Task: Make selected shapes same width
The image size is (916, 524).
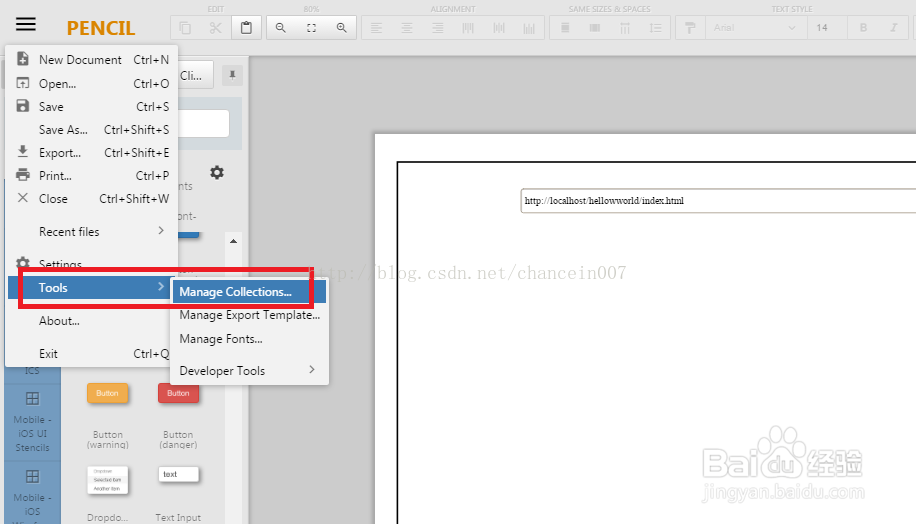Action: pos(564,27)
